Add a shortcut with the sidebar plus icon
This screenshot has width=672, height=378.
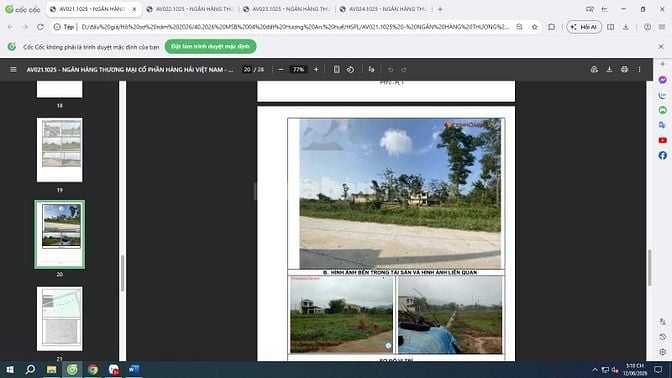[663, 64]
